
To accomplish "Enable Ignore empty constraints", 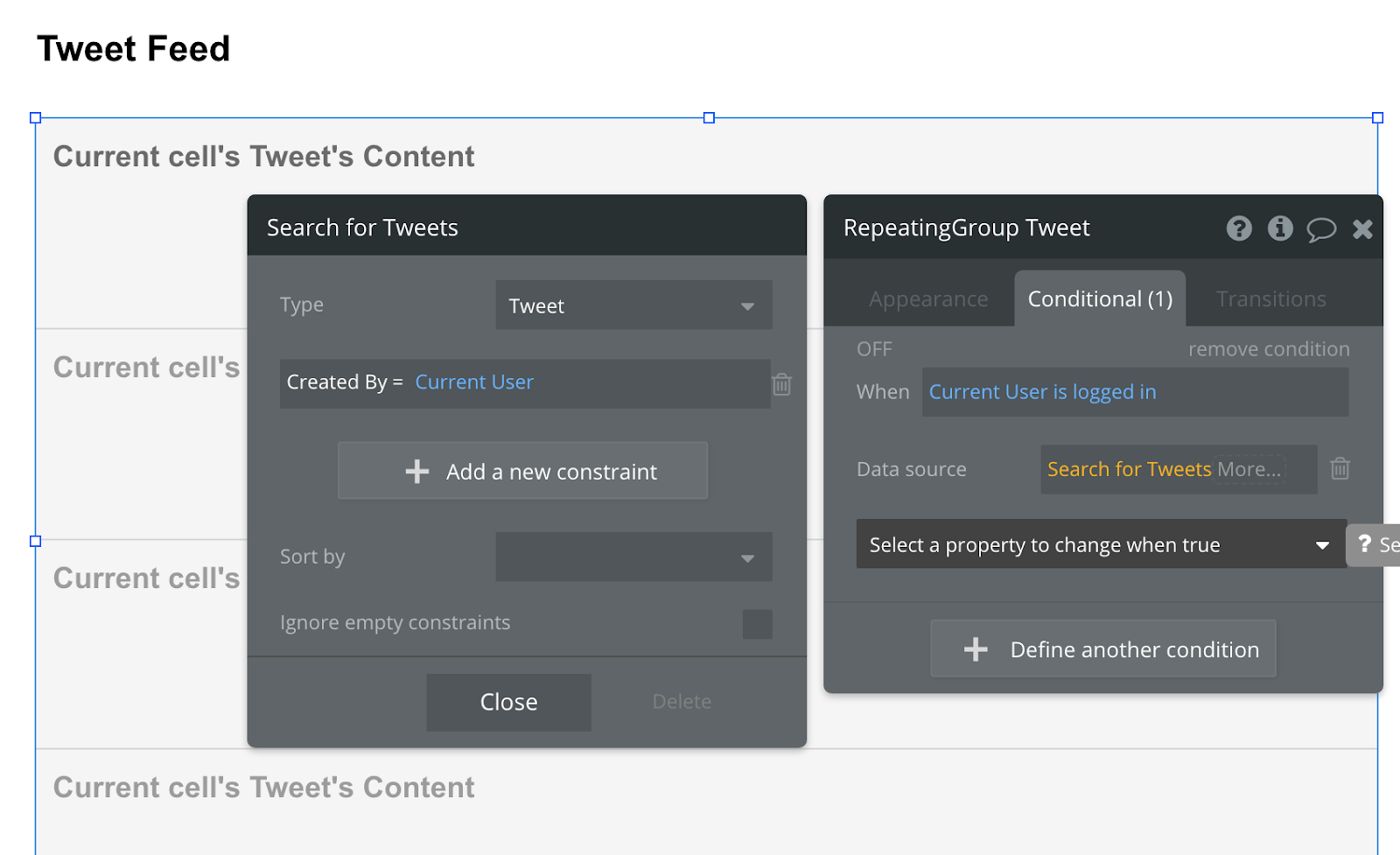I will tap(757, 623).
